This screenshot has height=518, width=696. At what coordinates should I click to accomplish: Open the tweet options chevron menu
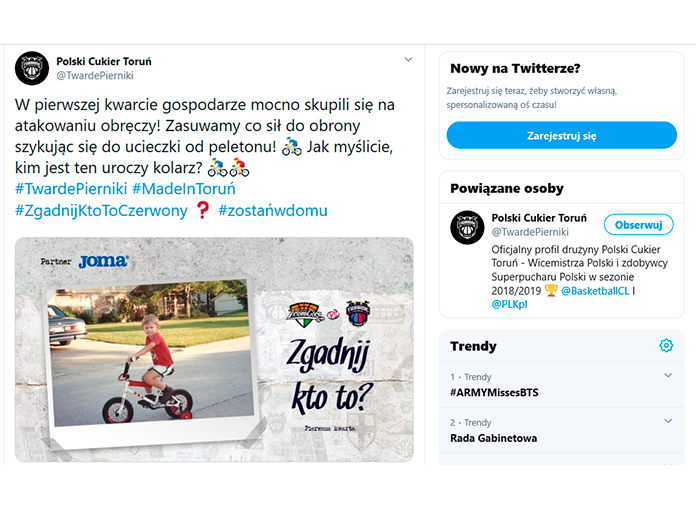[408, 60]
